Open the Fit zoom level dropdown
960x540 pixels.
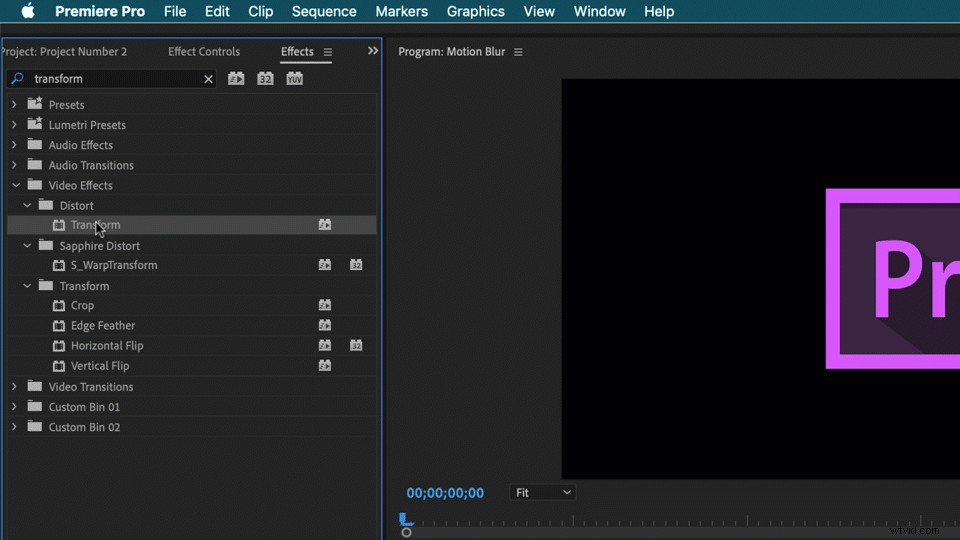[x=542, y=493]
